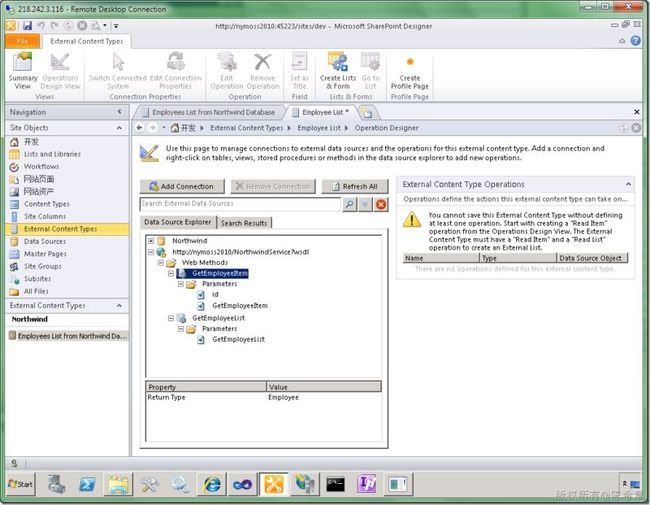Select Content Types in navigation
The width and height of the screenshot is (650, 505).
(x=47, y=204)
